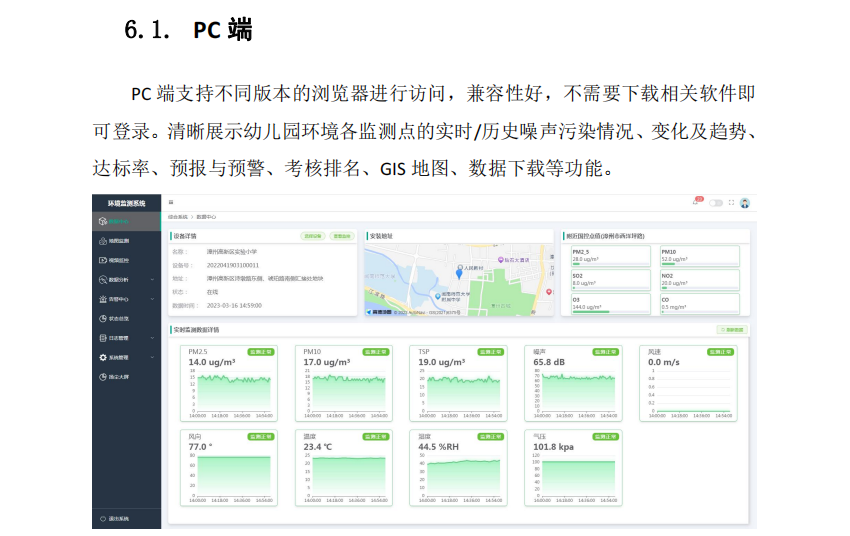Enter fullscreen using the expand icon
This screenshot has height=536, width=850.
[731, 203]
